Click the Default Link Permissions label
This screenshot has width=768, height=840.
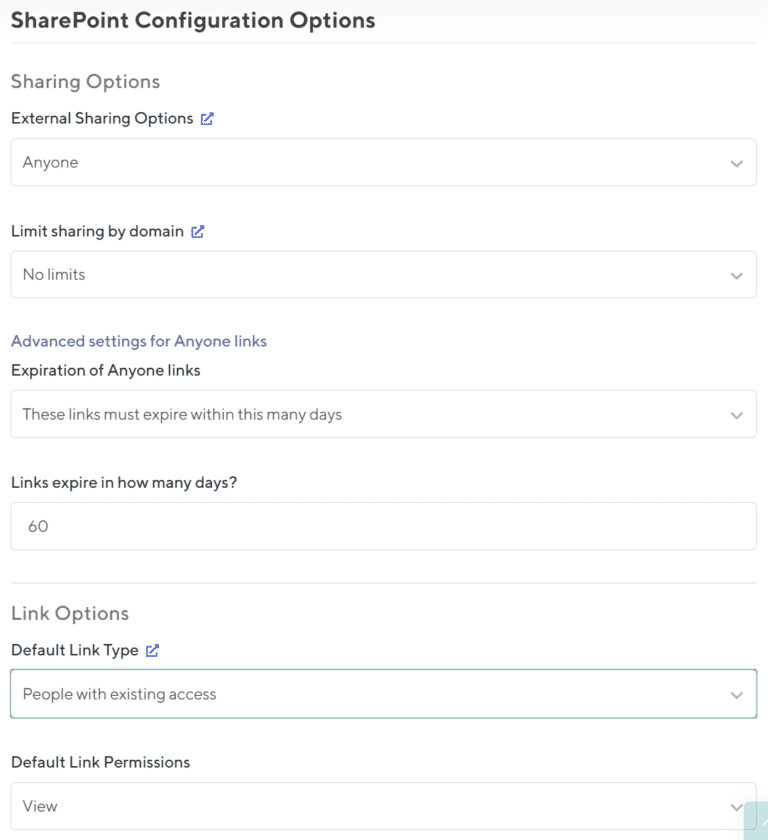coord(101,762)
